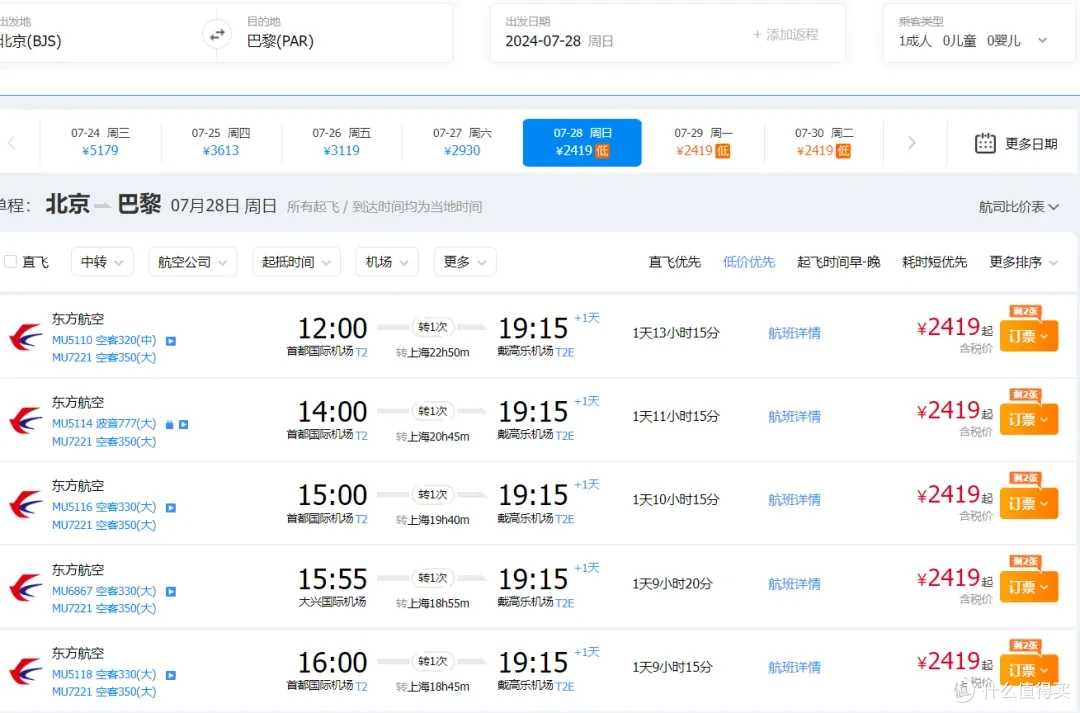Open the 更多排序 sorting dropdown
1080x713 pixels.
point(1024,262)
